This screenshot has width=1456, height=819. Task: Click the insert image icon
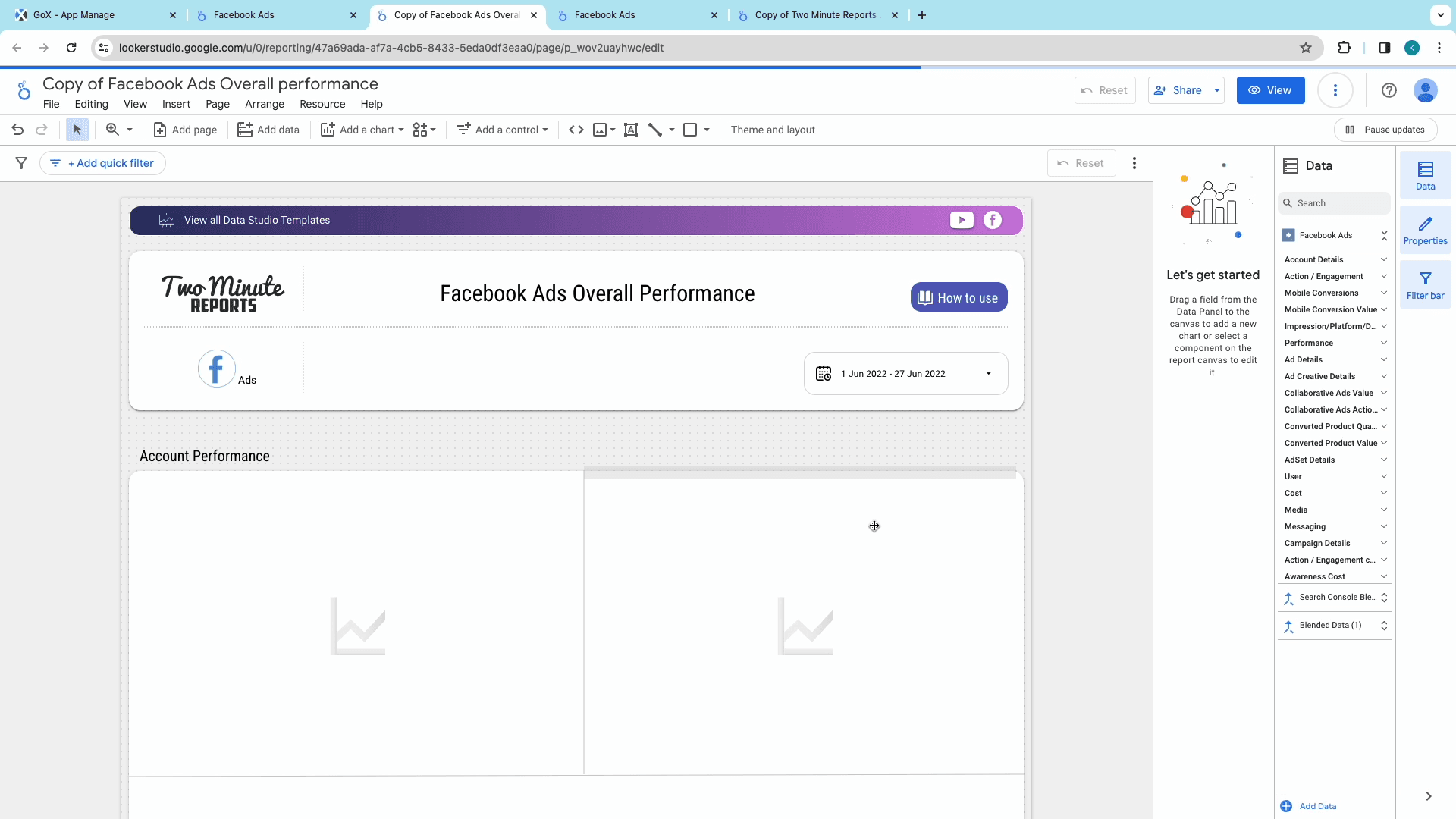click(x=604, y=130)
